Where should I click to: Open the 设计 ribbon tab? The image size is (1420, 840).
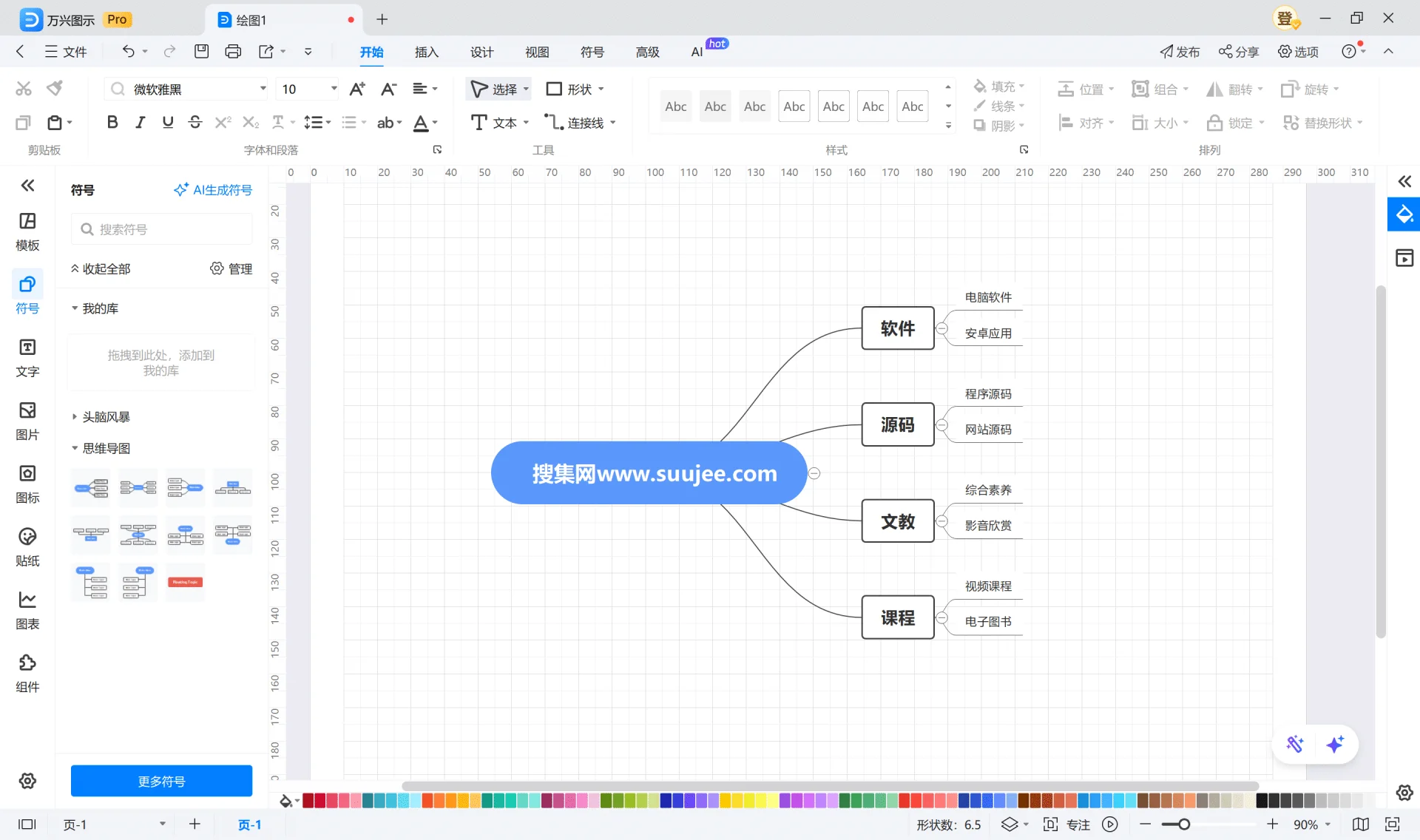coord(481,52)
